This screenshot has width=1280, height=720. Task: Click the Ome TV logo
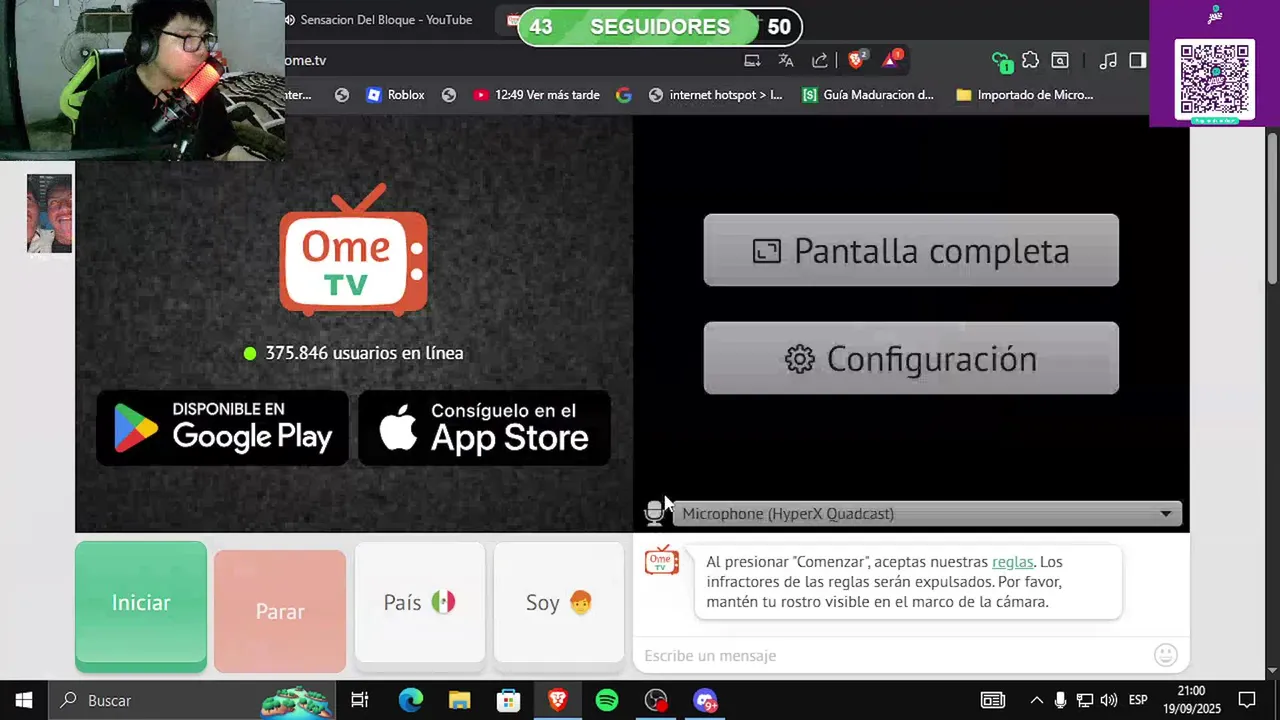(353, 250)
